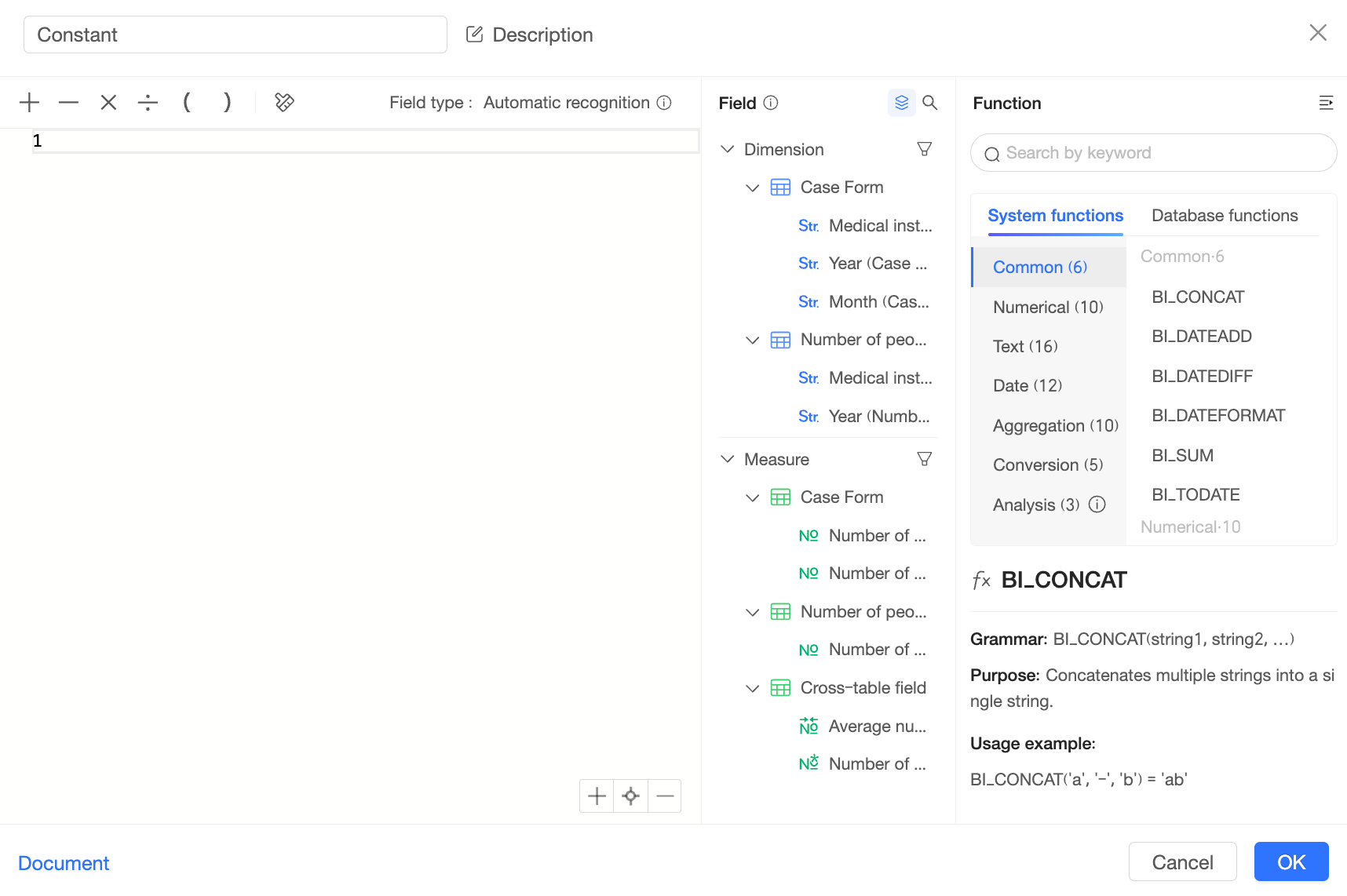Insert the multiply operator
Image resolution: width=1347 pixels, height=896 pixels.
coord(108,102)
